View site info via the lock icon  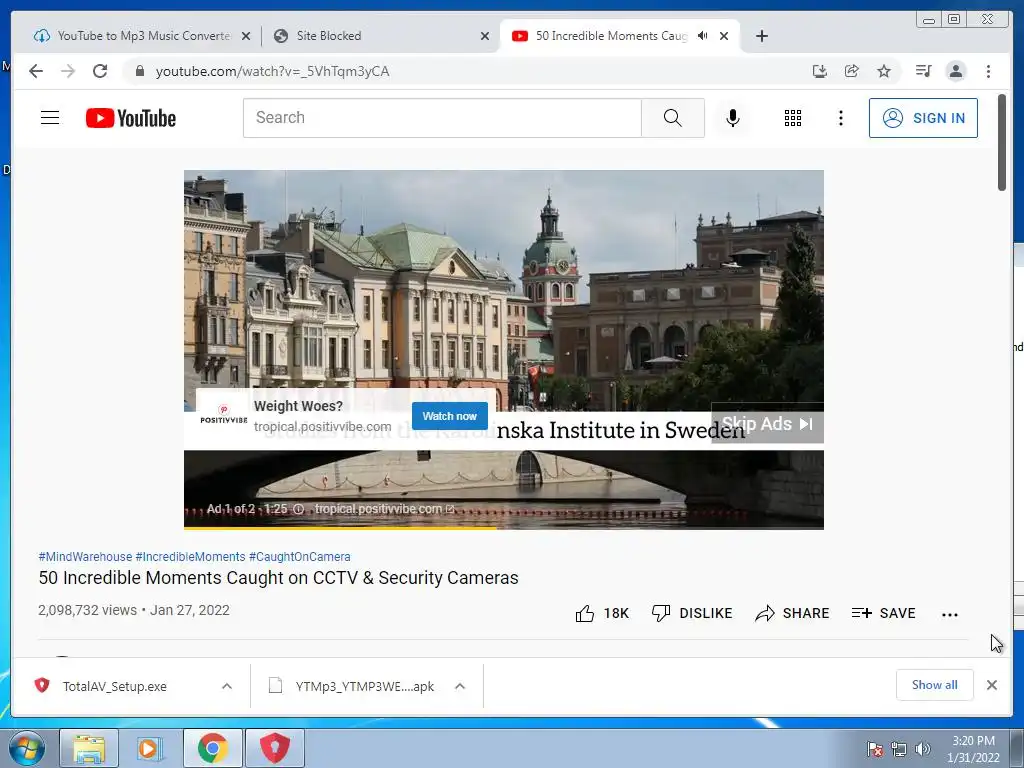139,71
